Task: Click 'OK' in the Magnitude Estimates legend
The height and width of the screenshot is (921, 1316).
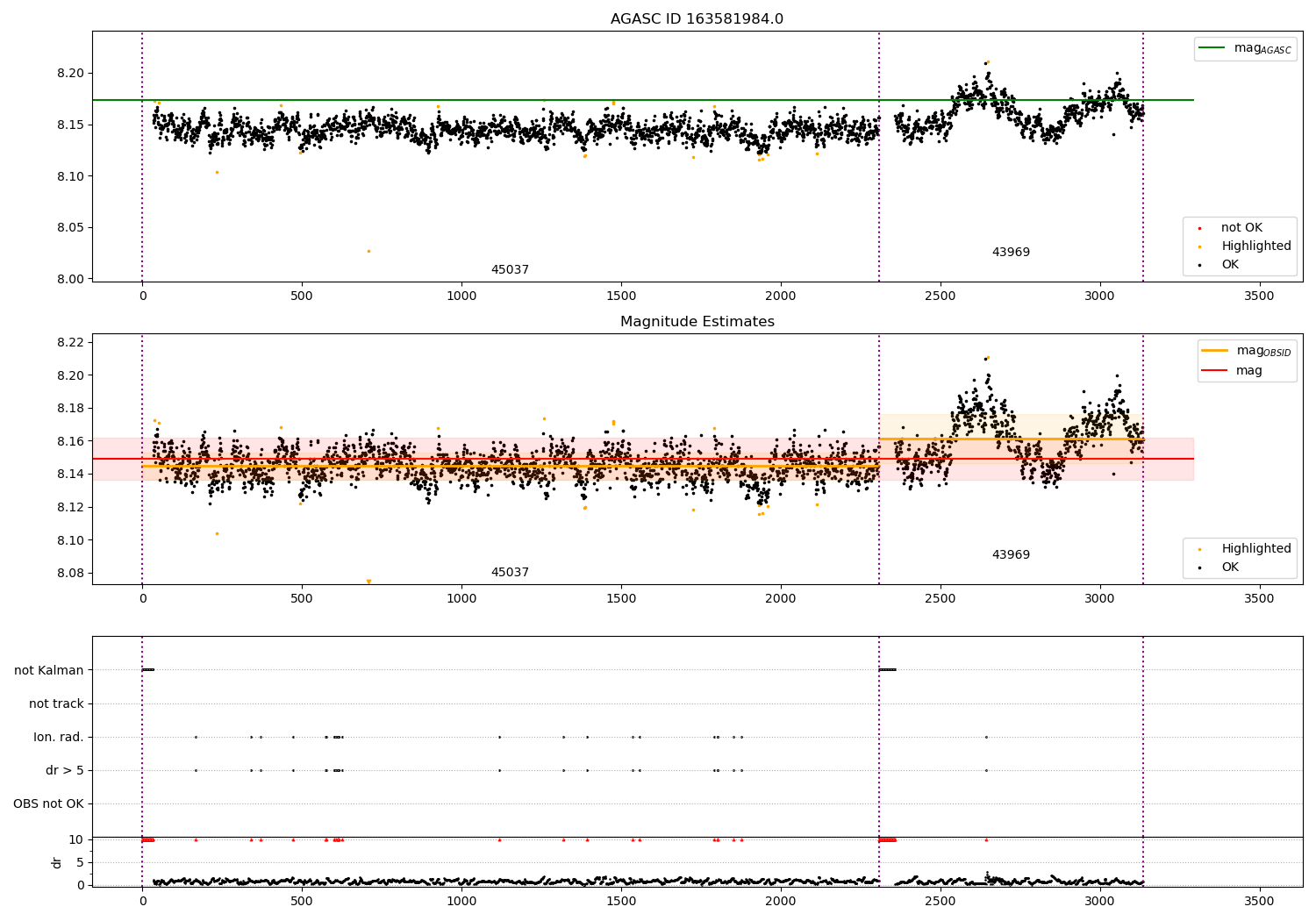Action: tap(1219, 568)
